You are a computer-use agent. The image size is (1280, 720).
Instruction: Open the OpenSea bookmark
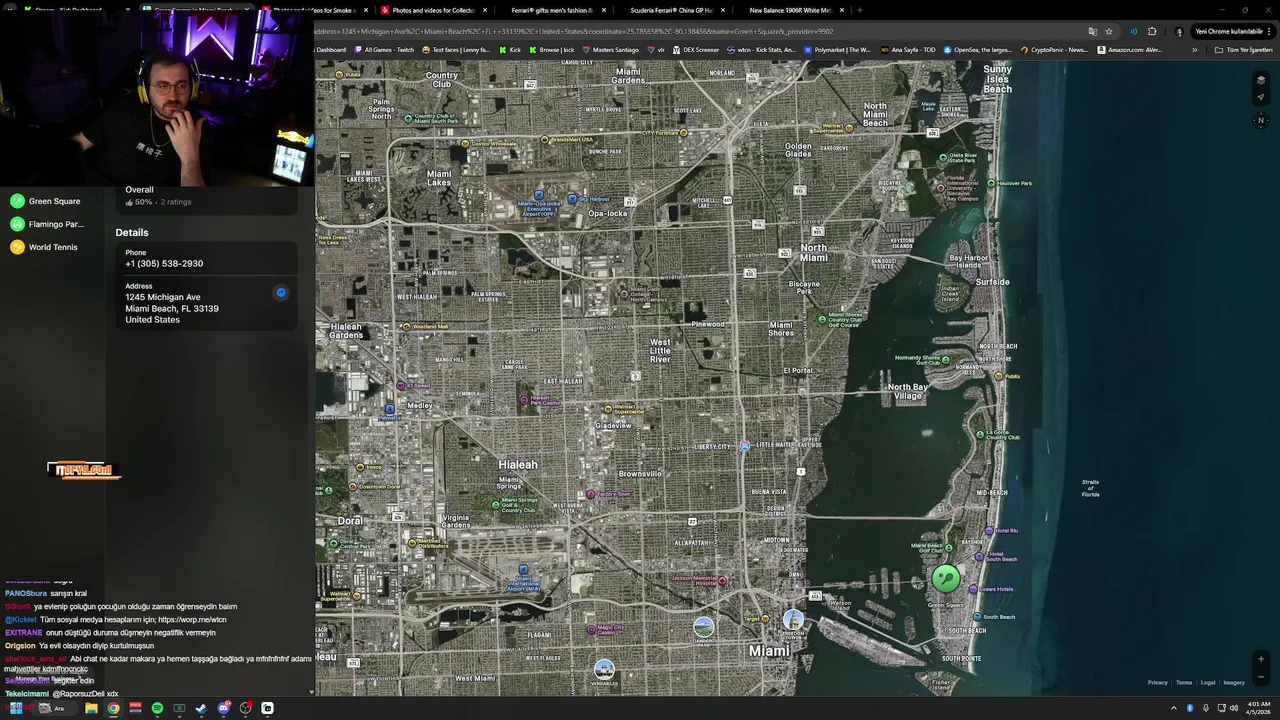(977, 50)
